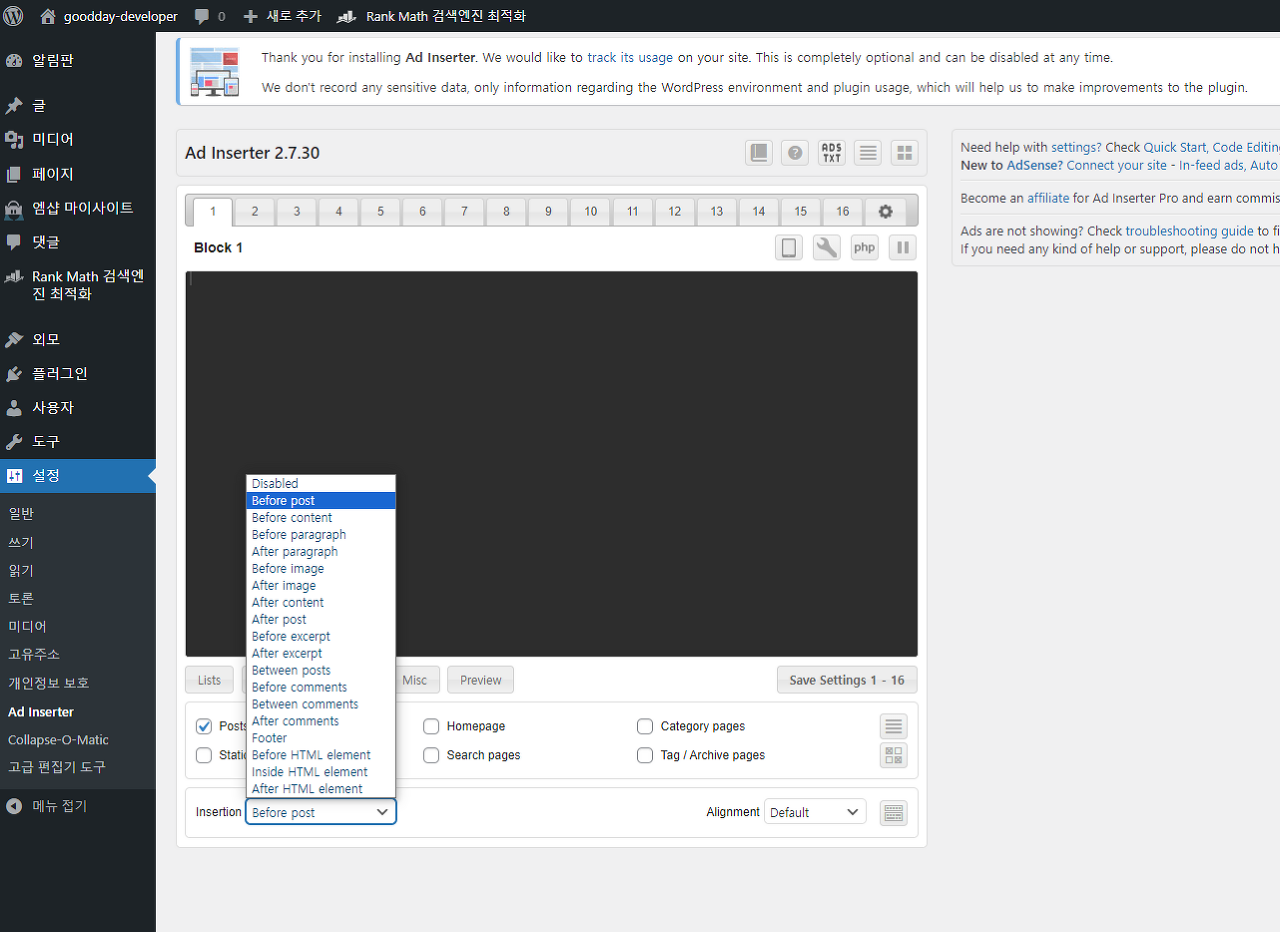This screenshot has width=1280, height=932.
Task: Open Block 1 wrench tools icon
Action: point(827,248)
